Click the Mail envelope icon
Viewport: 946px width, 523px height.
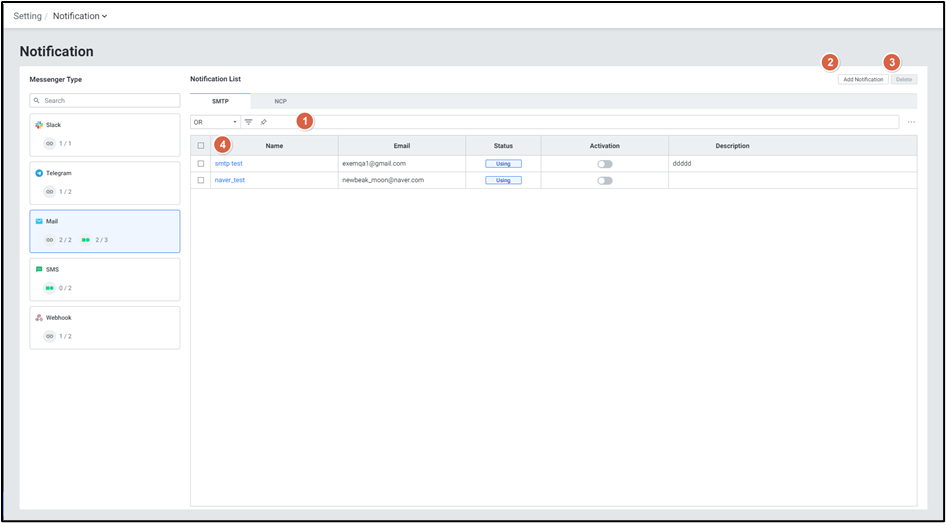tap(39, 221)
